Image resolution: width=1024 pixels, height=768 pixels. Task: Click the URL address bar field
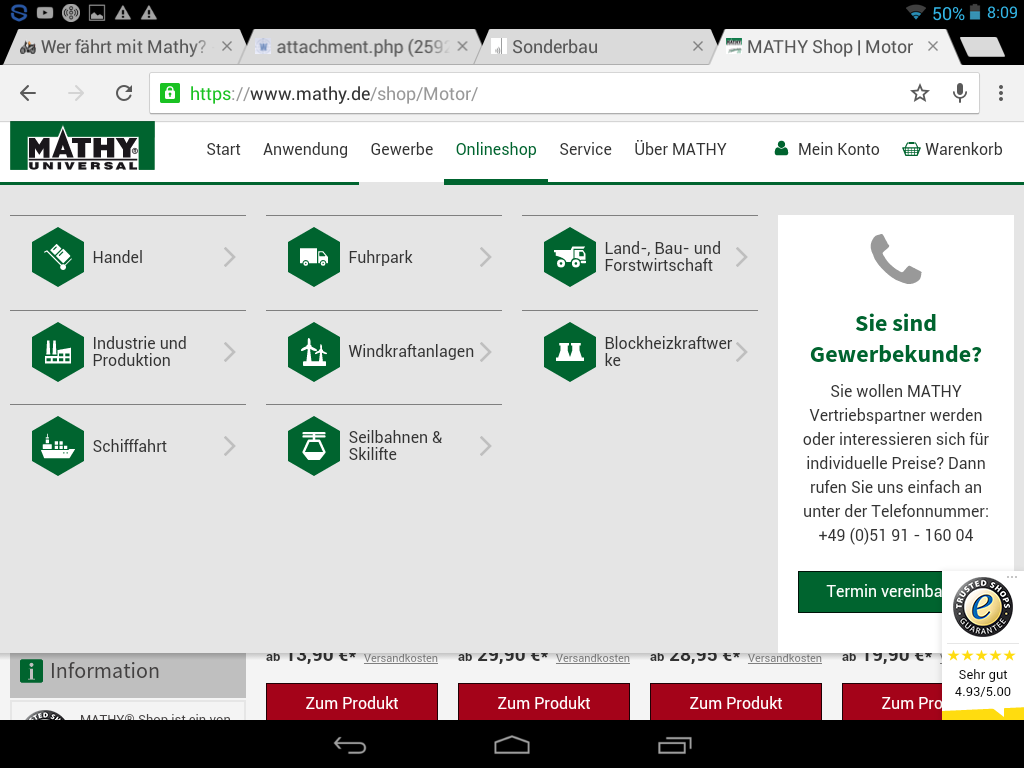540,94
